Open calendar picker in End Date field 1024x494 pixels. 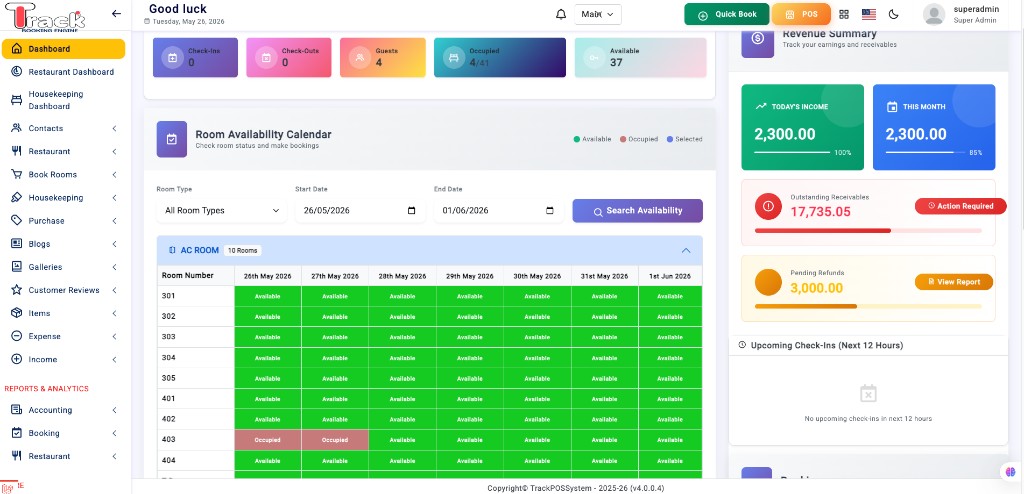click(550, 210)
